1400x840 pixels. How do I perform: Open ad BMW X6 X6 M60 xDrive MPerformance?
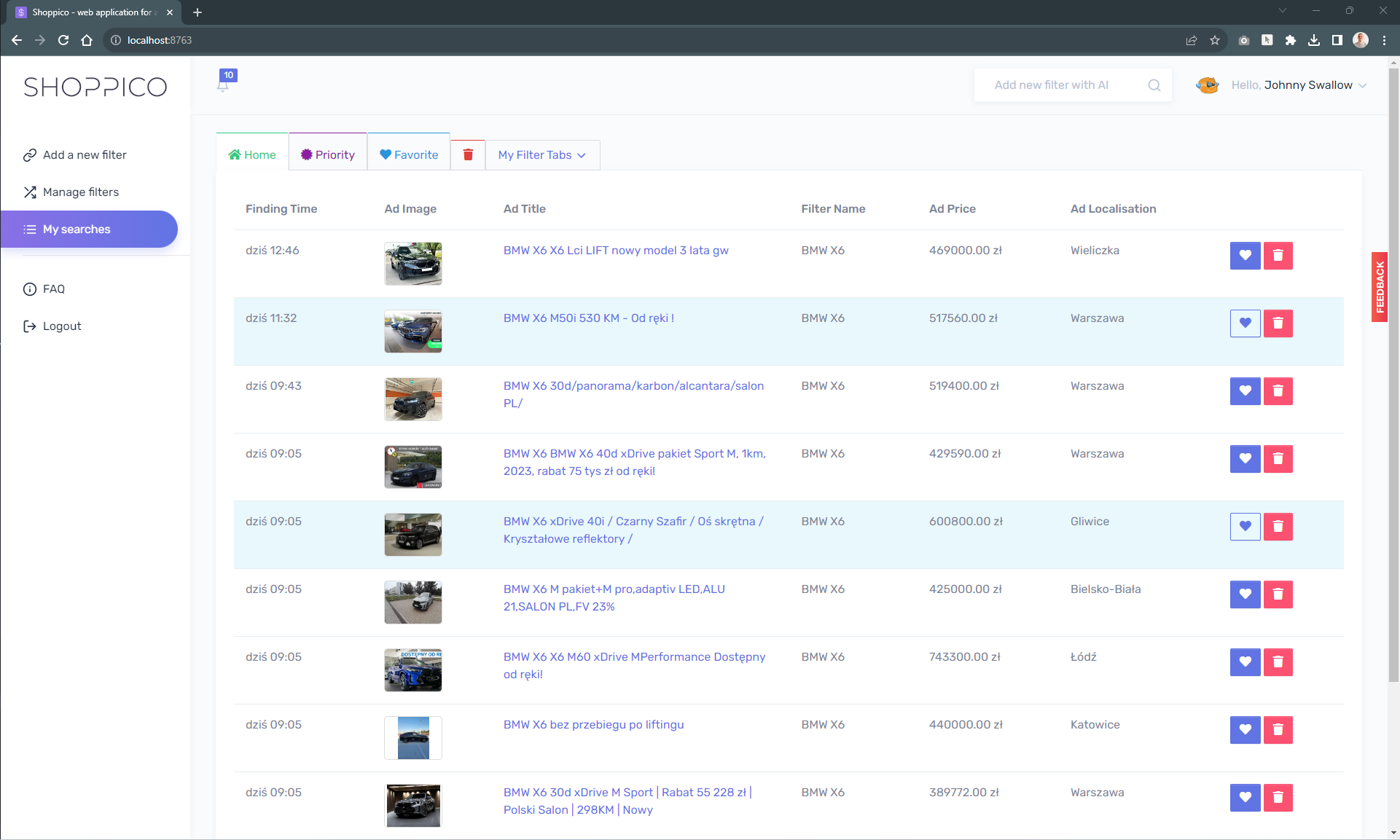coord(634,665)
